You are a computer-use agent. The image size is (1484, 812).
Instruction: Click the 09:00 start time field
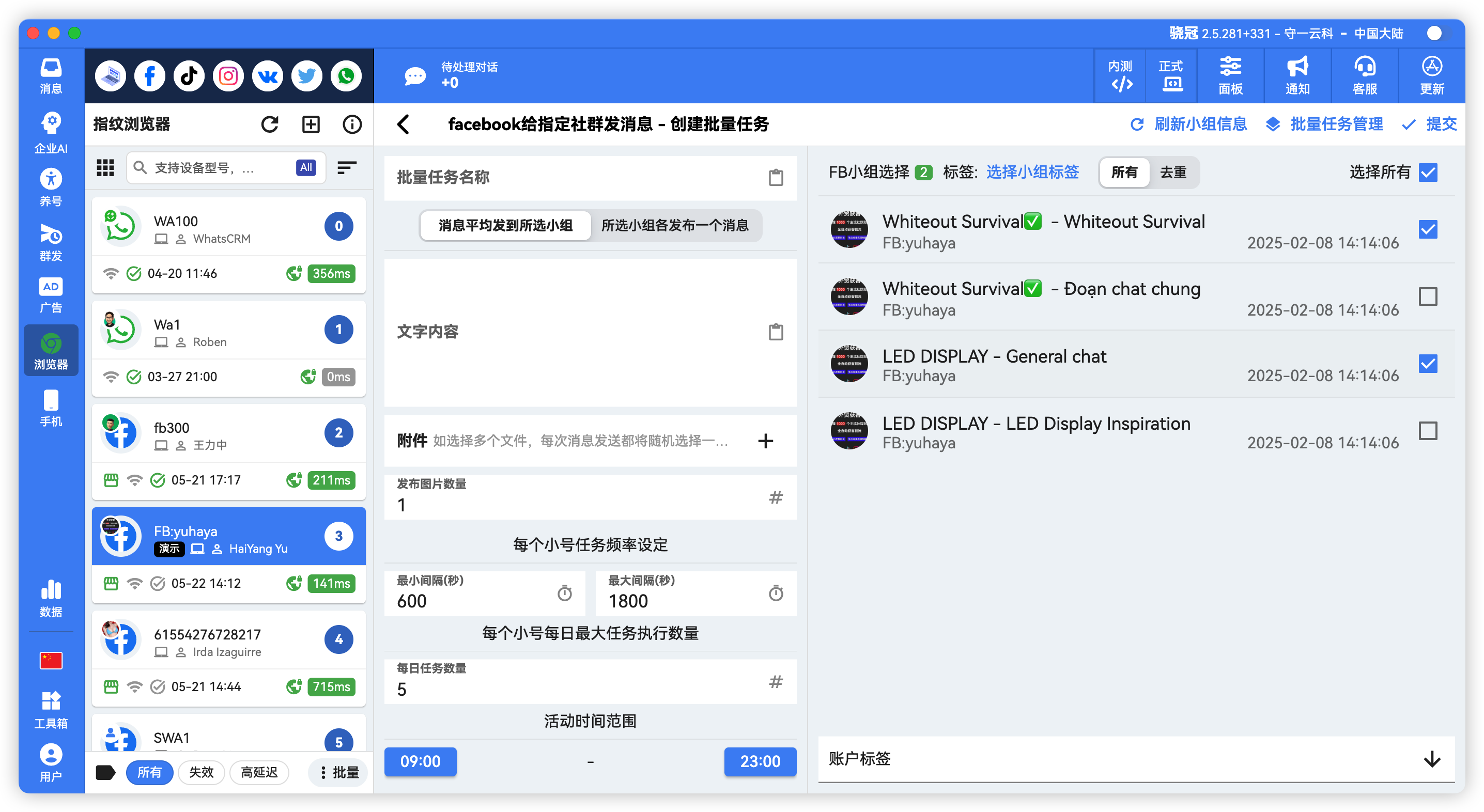pyautogui.click(x=420, y=761)
